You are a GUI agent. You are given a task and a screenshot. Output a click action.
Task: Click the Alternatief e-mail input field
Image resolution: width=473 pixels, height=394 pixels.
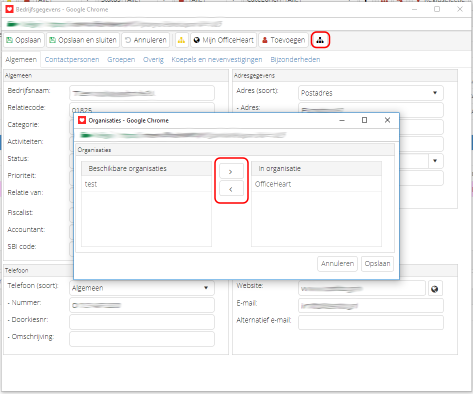(x=371, y=323)
